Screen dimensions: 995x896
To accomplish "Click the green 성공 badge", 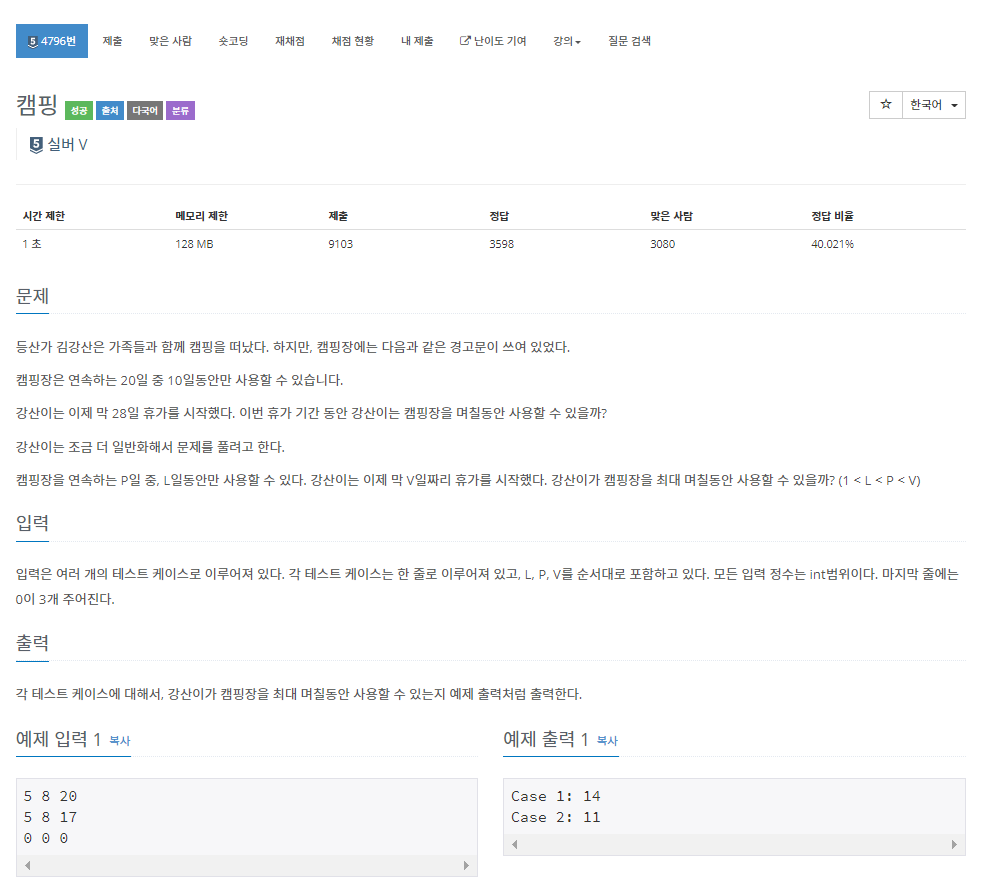I will coord(79,110).
